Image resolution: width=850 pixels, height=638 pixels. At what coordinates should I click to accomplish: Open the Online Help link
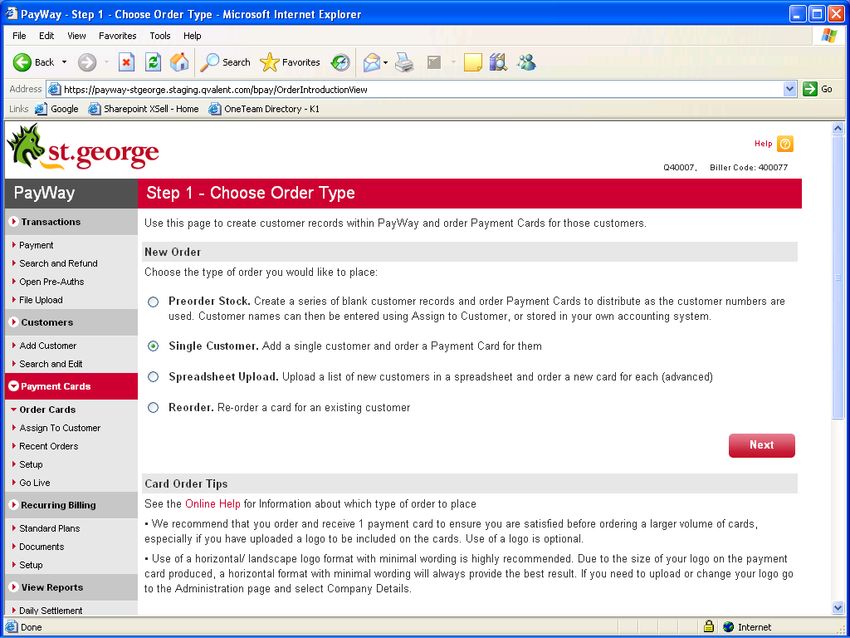pos(212,504)
